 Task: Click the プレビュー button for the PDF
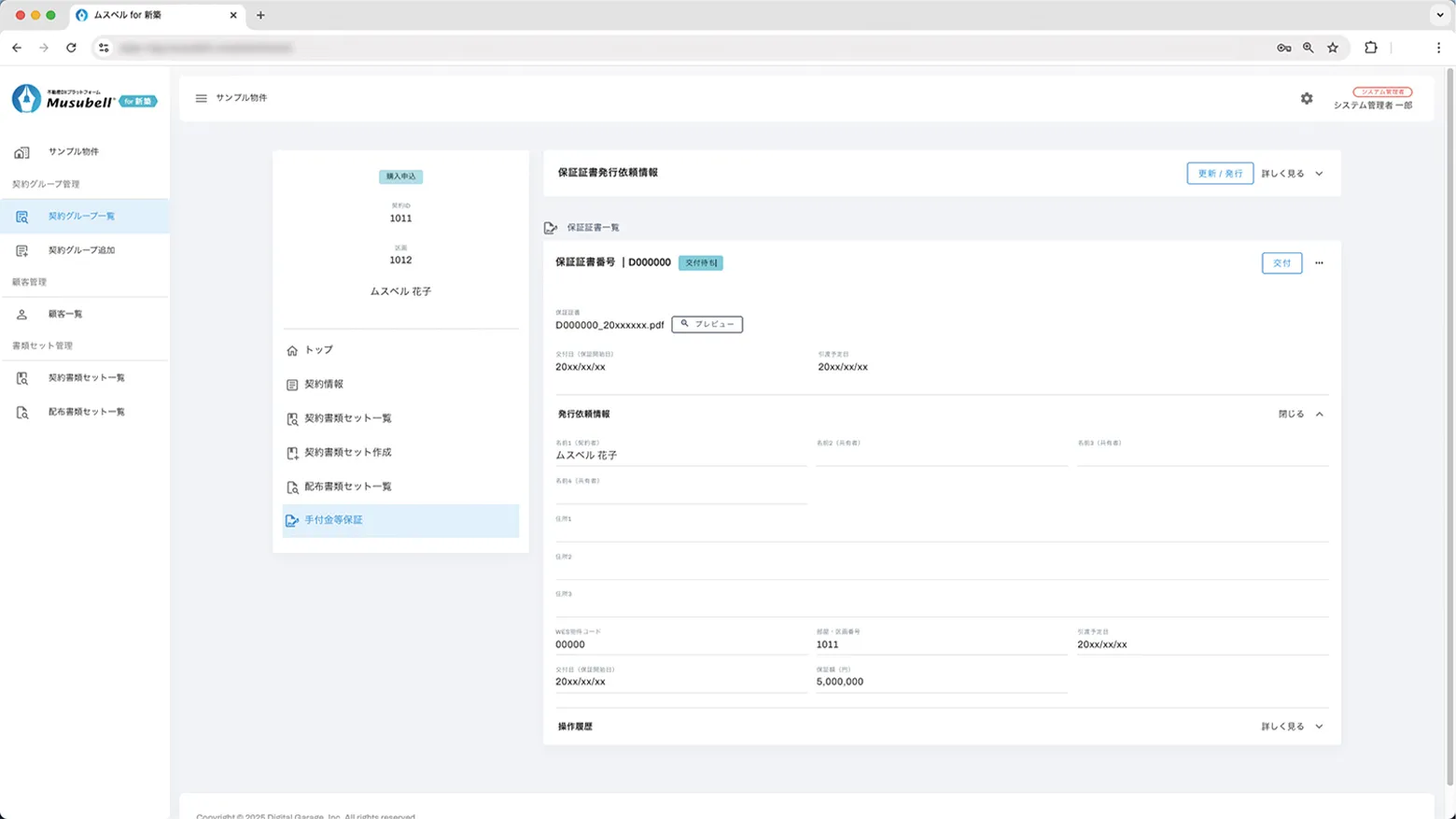click(707, 324)
